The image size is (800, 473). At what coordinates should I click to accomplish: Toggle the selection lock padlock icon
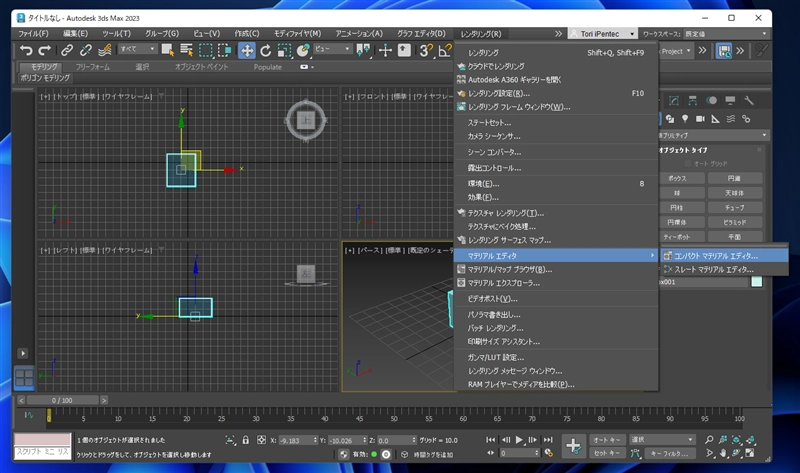[x=245, y=440]
